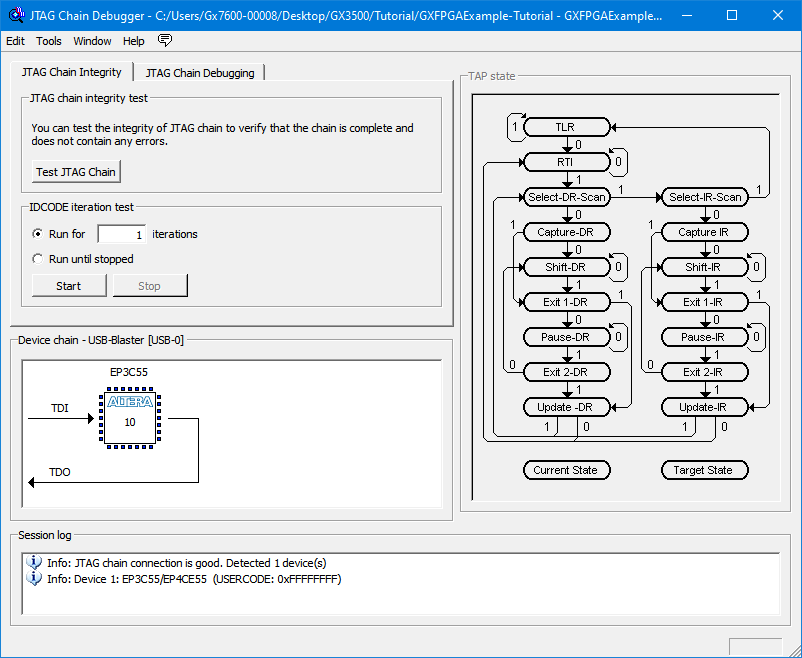The image size is (802, 658).
Task: Click the info icon on the Device 1 log entry
Action: point(35,578)
